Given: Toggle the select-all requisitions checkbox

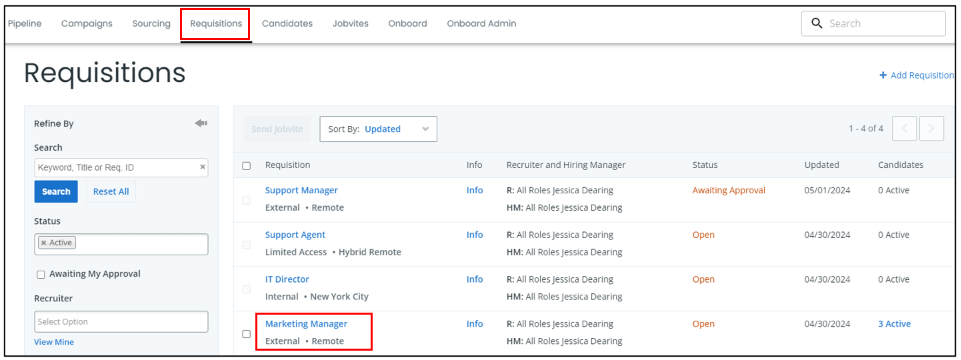Looking at the screenshot, I should (x=246, y=166).
